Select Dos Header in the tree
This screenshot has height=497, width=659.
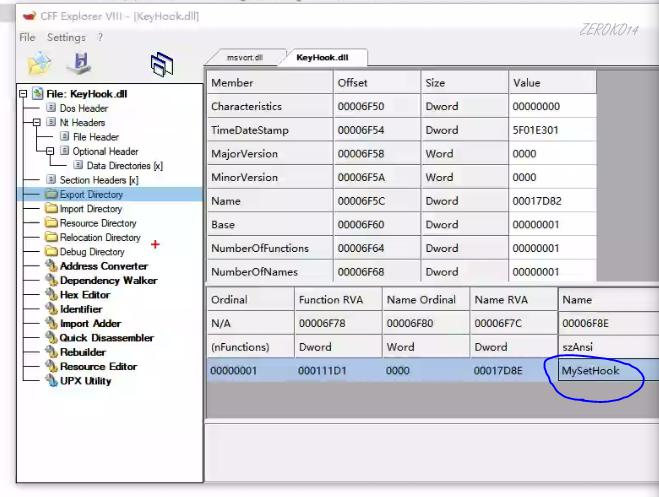pos(84,108)
